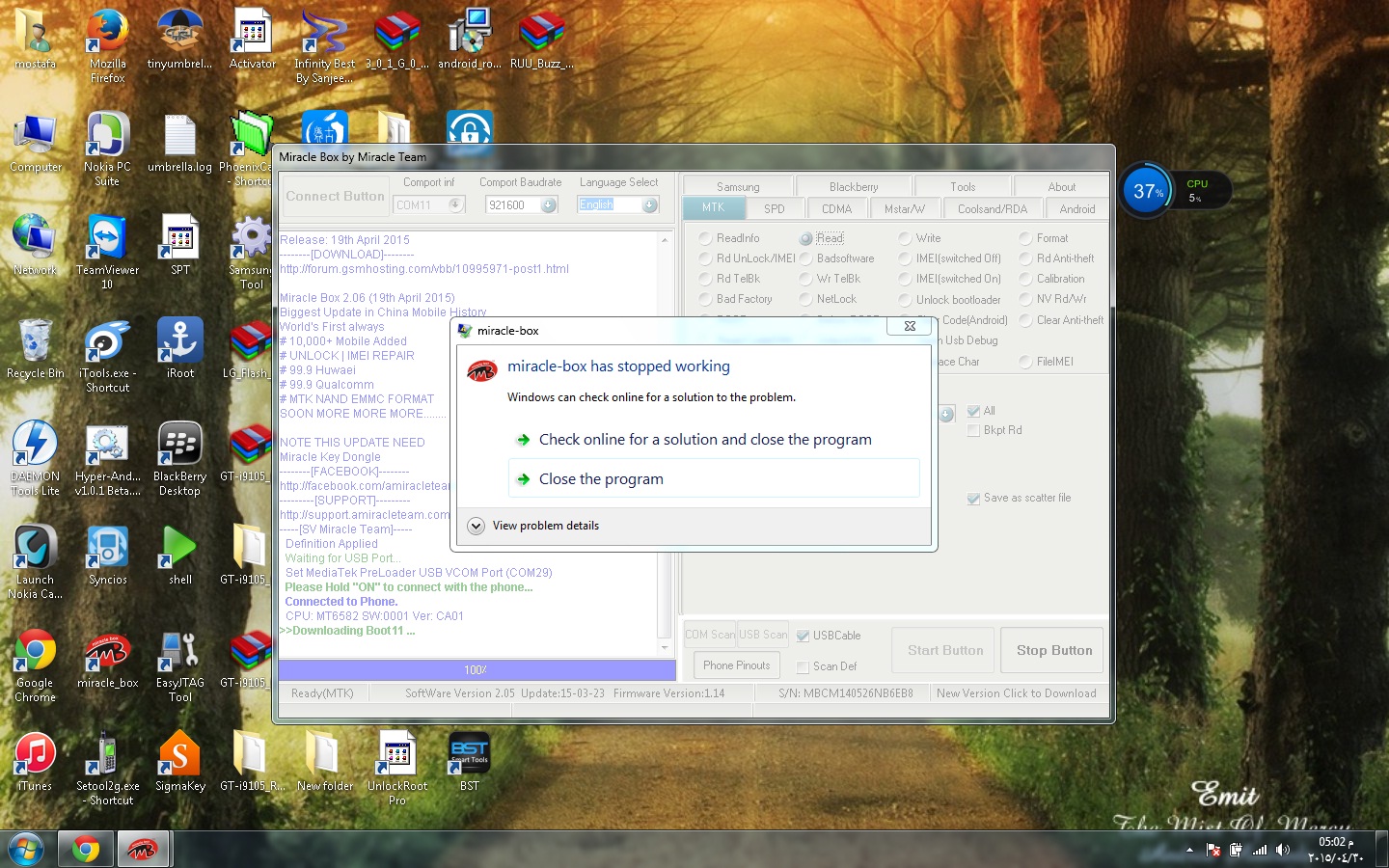This screenshot has width=1389, height=868.
Task: Switch to Miracle Box taskbar button
Action: tap(143, 850)
